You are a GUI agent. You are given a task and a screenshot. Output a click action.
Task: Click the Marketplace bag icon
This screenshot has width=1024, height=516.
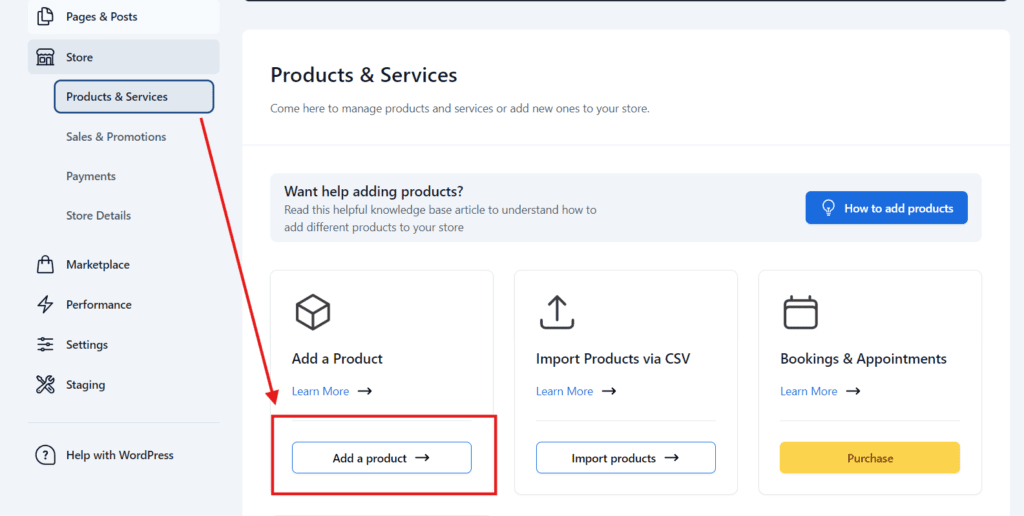click(x=45, y=265)
